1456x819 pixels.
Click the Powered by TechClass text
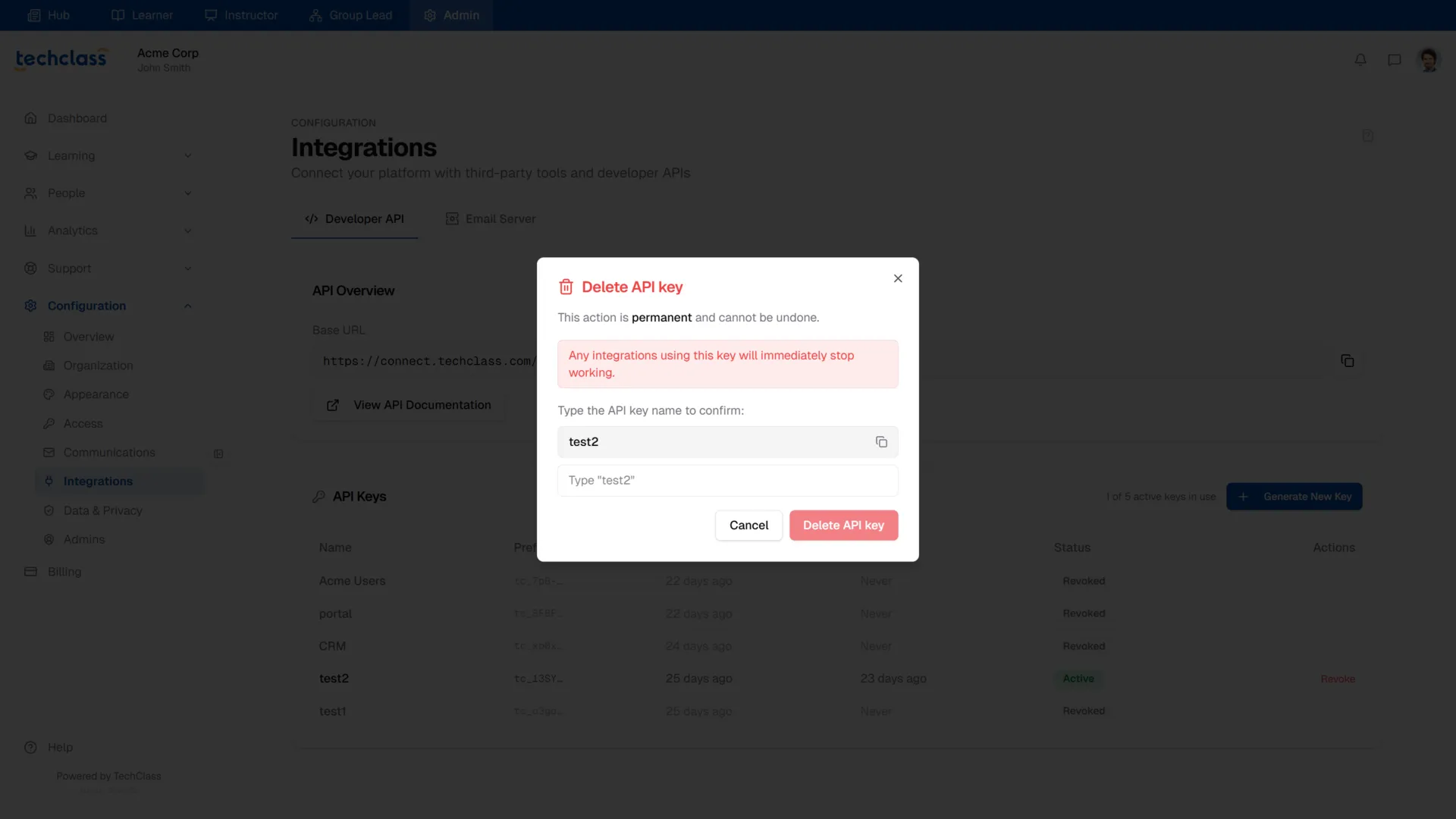108,777
